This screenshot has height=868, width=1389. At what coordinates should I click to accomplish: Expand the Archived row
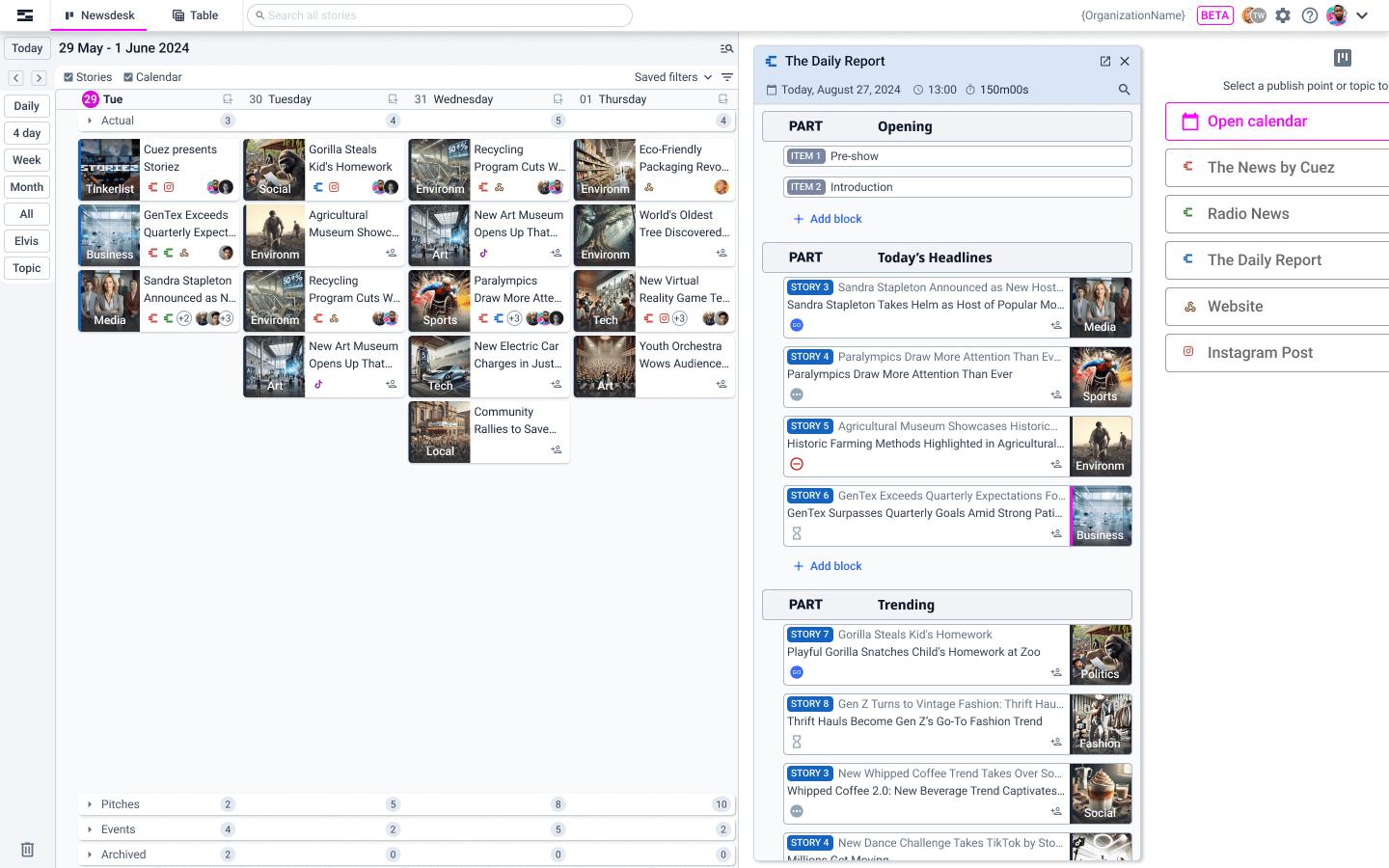pos(90,854)
